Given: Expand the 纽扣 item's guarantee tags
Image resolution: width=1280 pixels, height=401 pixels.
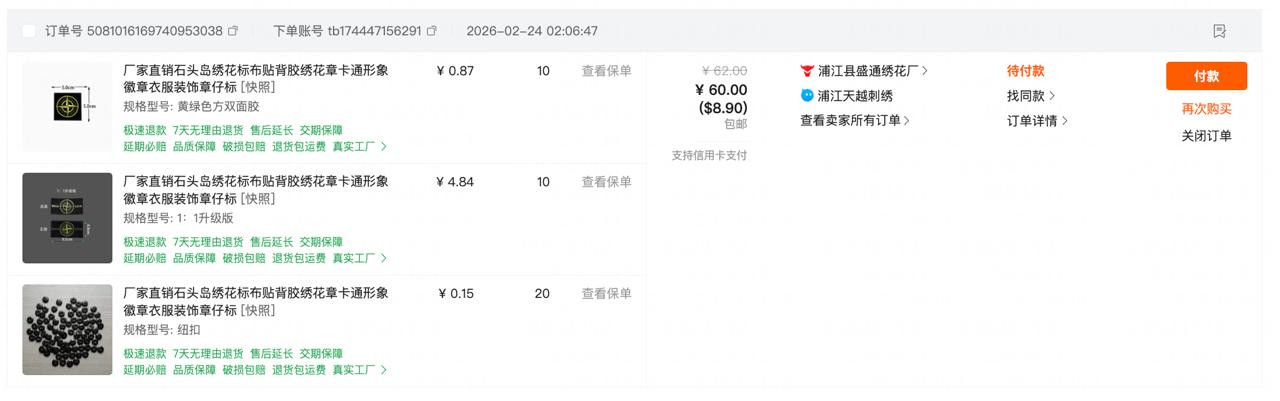Looking at the screenshot, I should [384, 370].
